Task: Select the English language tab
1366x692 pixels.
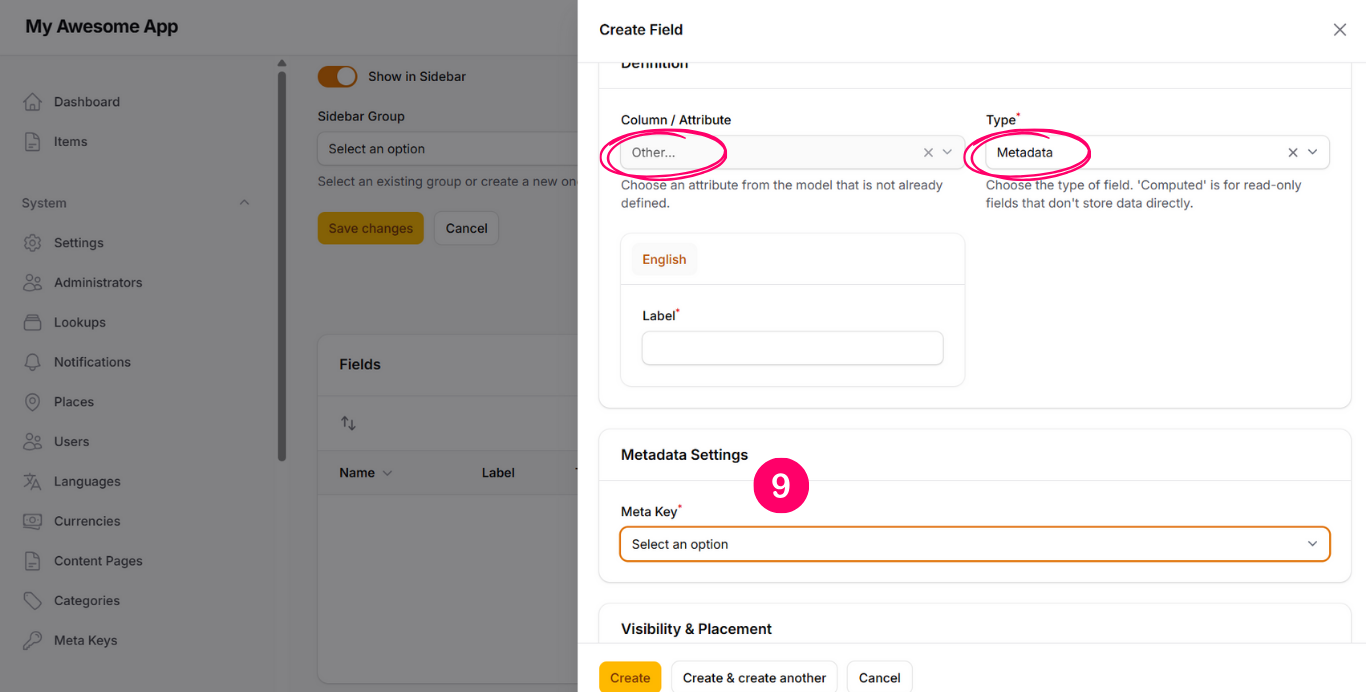Action: coord(664,260)
